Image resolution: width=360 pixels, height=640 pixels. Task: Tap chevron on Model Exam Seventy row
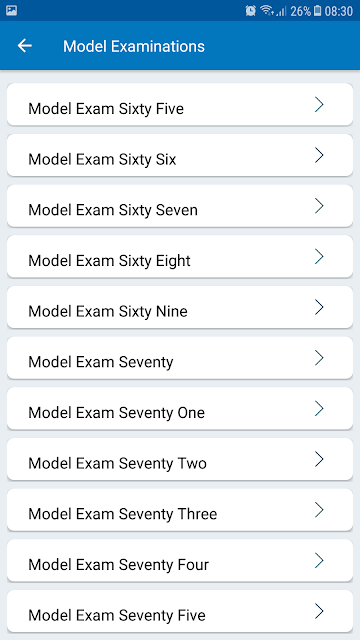tap(319, 358)
